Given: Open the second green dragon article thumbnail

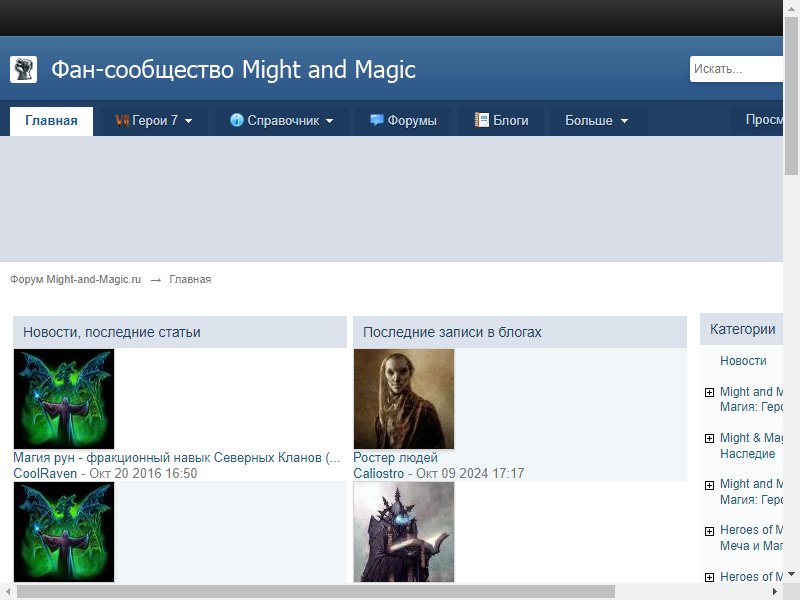Looking at the screenshot, I should 64,532.
